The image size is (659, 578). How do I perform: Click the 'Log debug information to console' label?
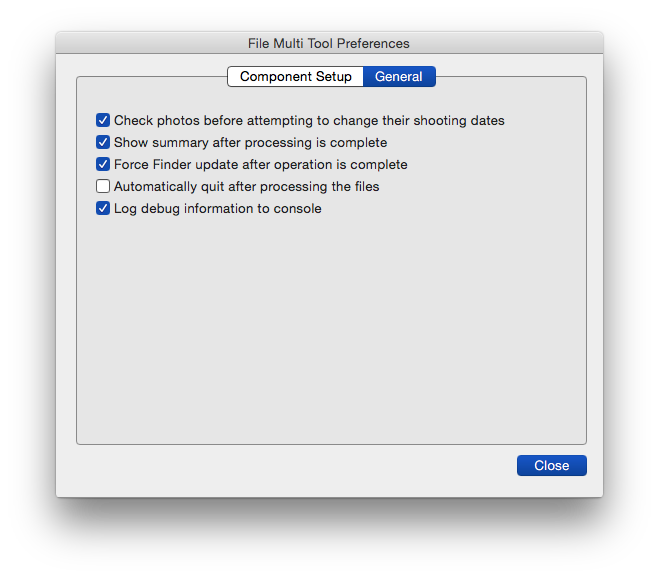tap(217, 208)
